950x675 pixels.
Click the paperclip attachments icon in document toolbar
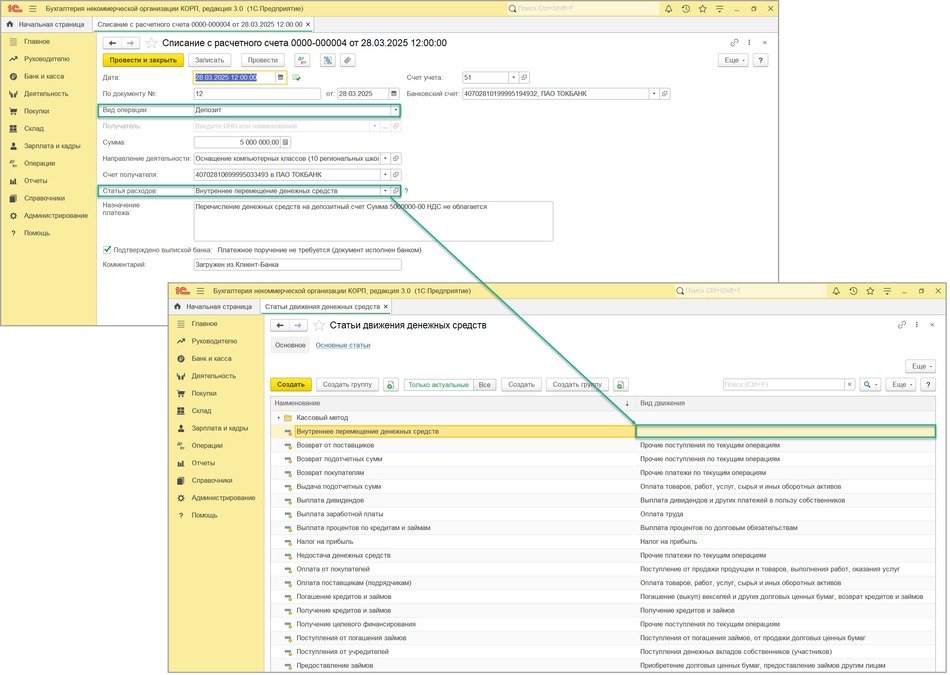coord(349,60)
